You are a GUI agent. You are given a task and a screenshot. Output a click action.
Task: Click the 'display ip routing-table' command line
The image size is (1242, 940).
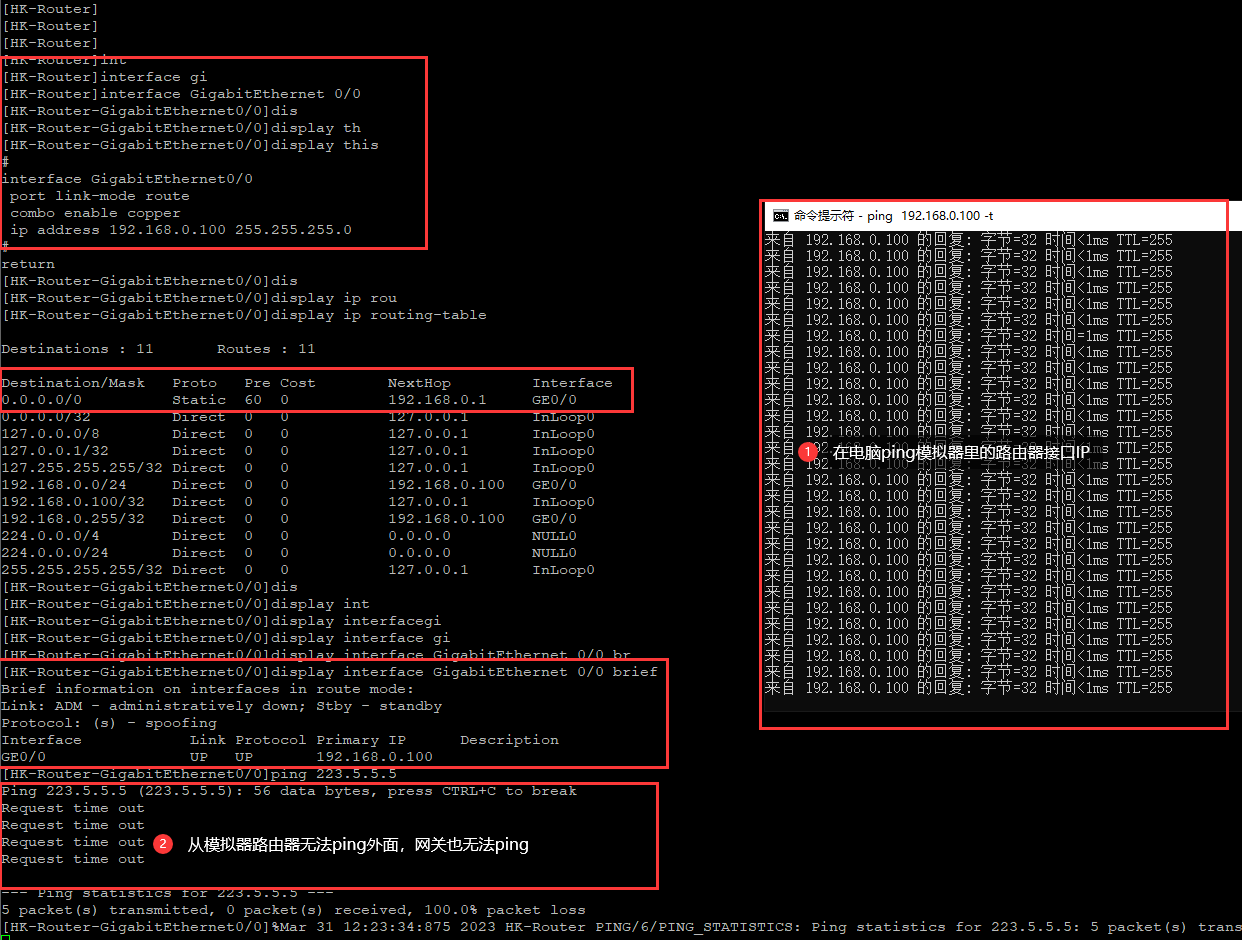click(244, 315)
